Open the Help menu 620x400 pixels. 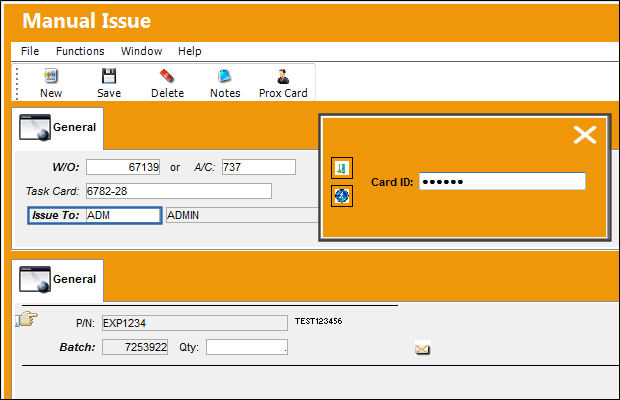[190, 51]
